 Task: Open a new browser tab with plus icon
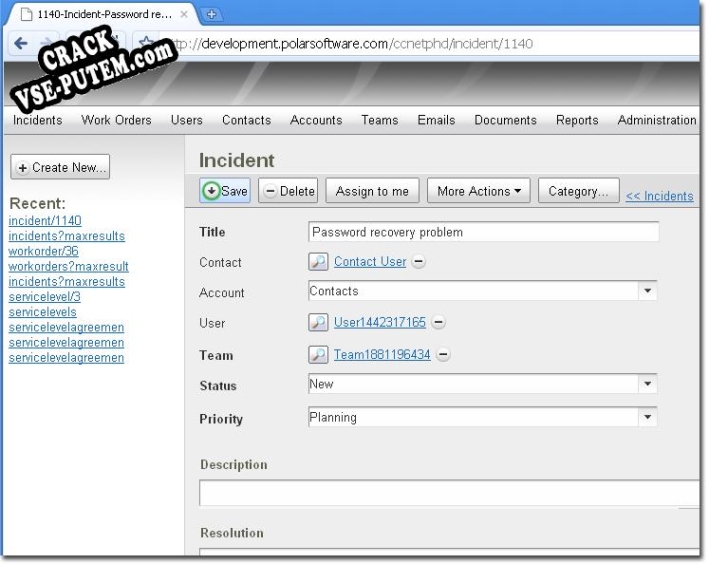tap(212, 15)
